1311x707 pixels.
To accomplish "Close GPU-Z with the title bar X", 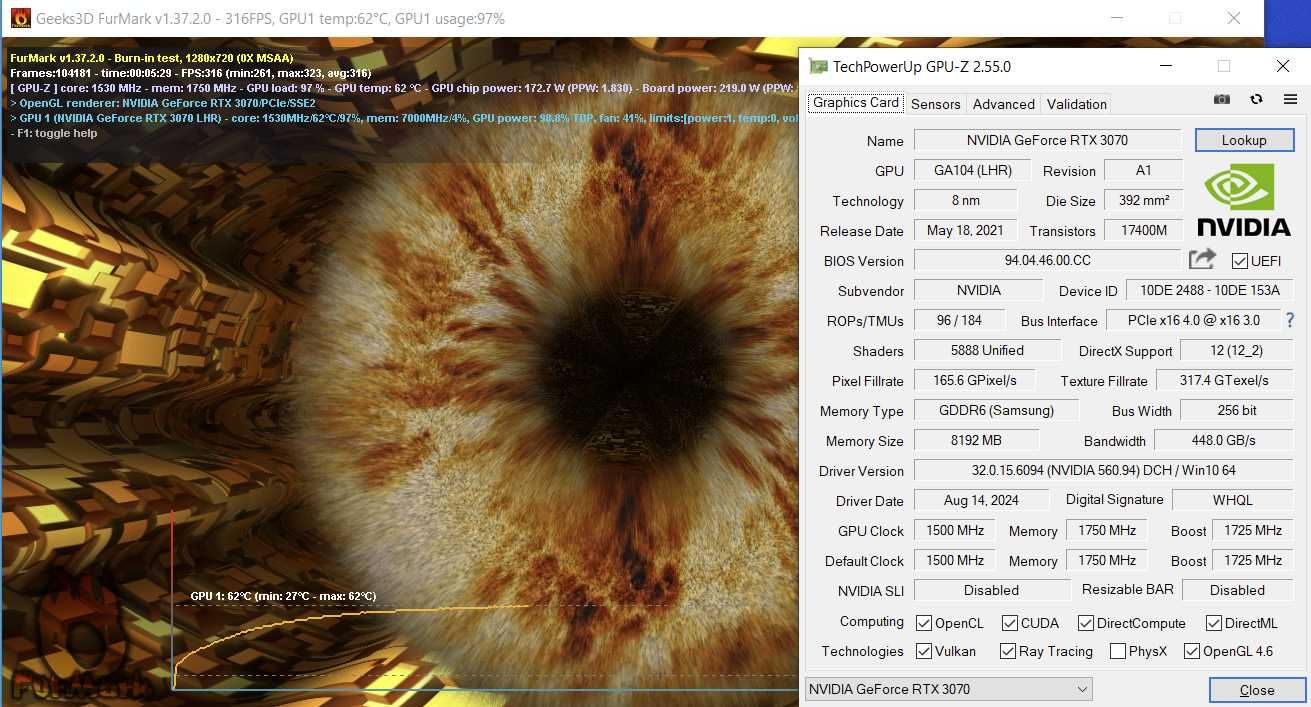I will [1282, 67].
